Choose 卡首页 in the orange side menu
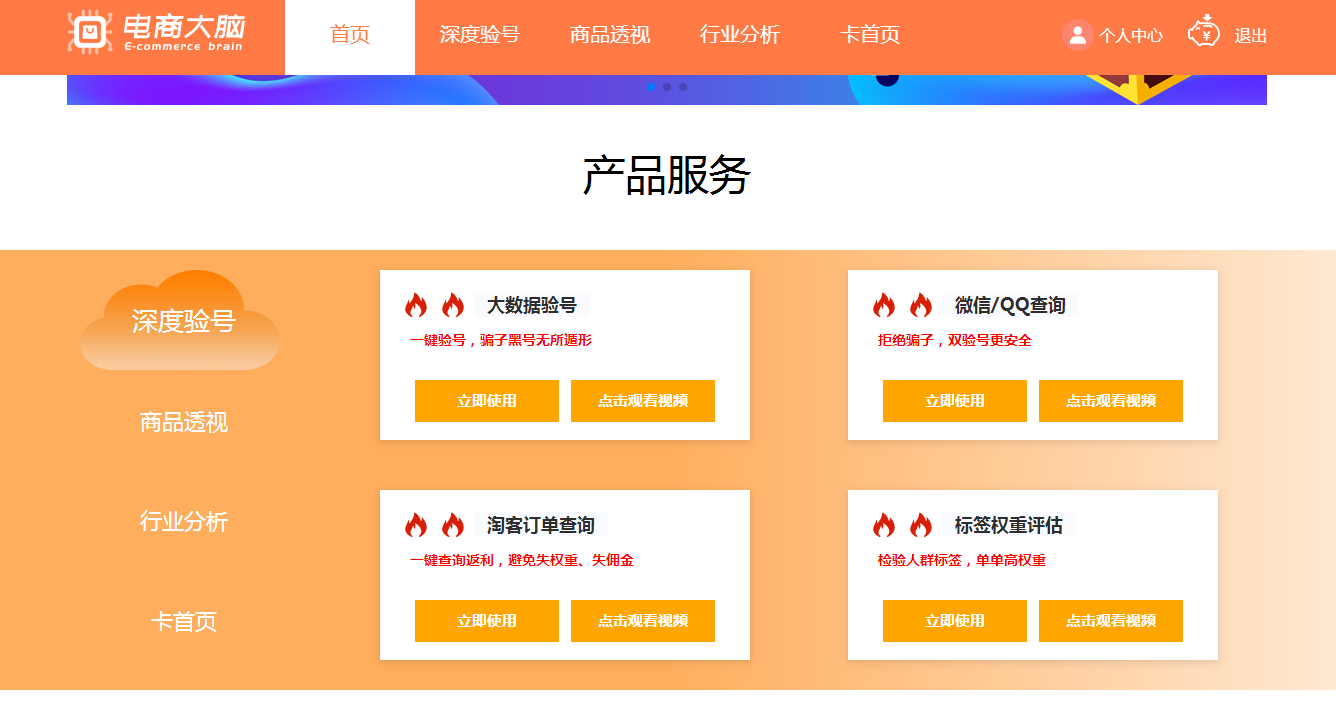 coord(184,621)
